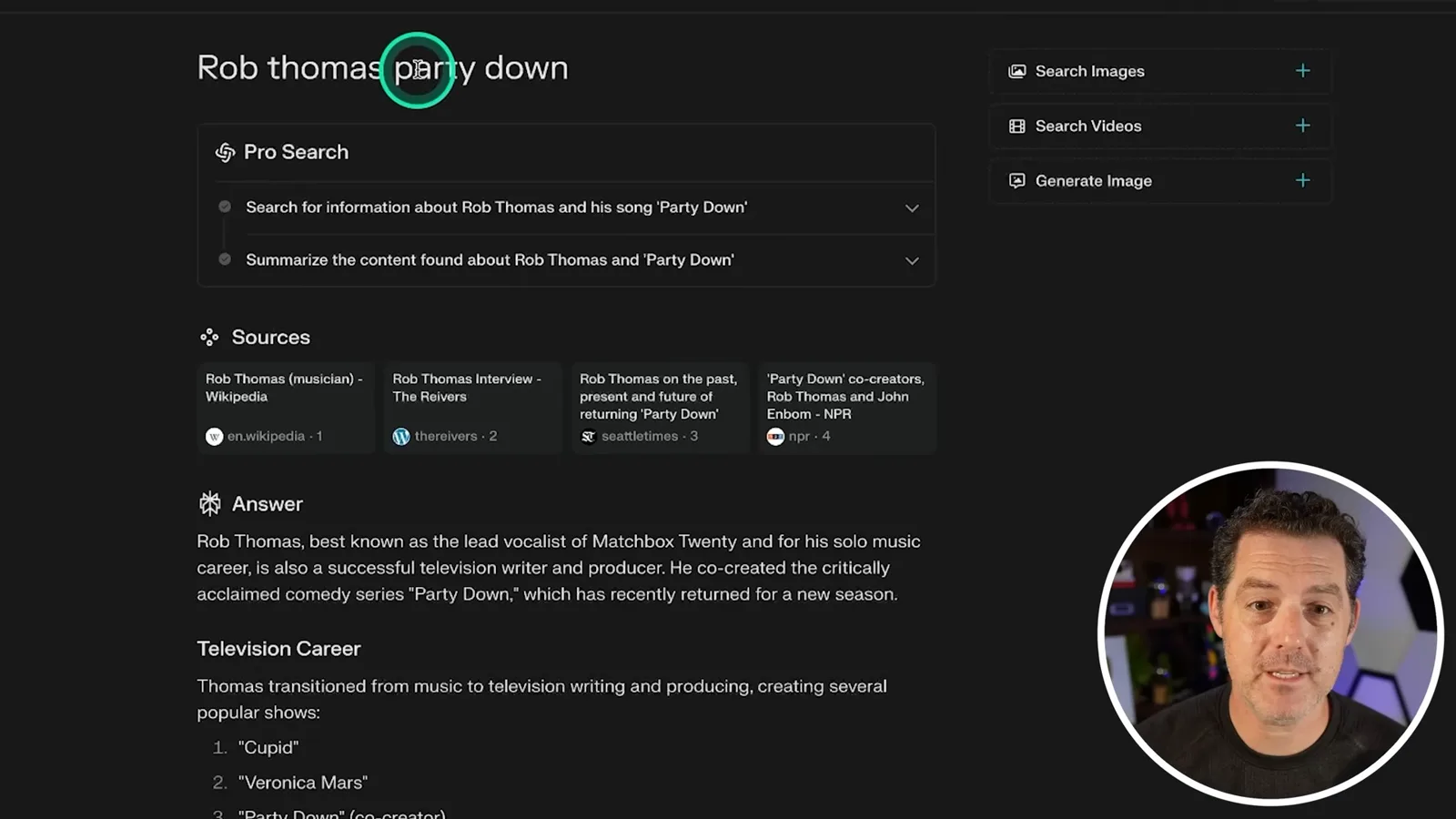This screenshot has width=1456, height=819.
Task: Click the plus icon beside Generate Image
Action: [1303, 180]
